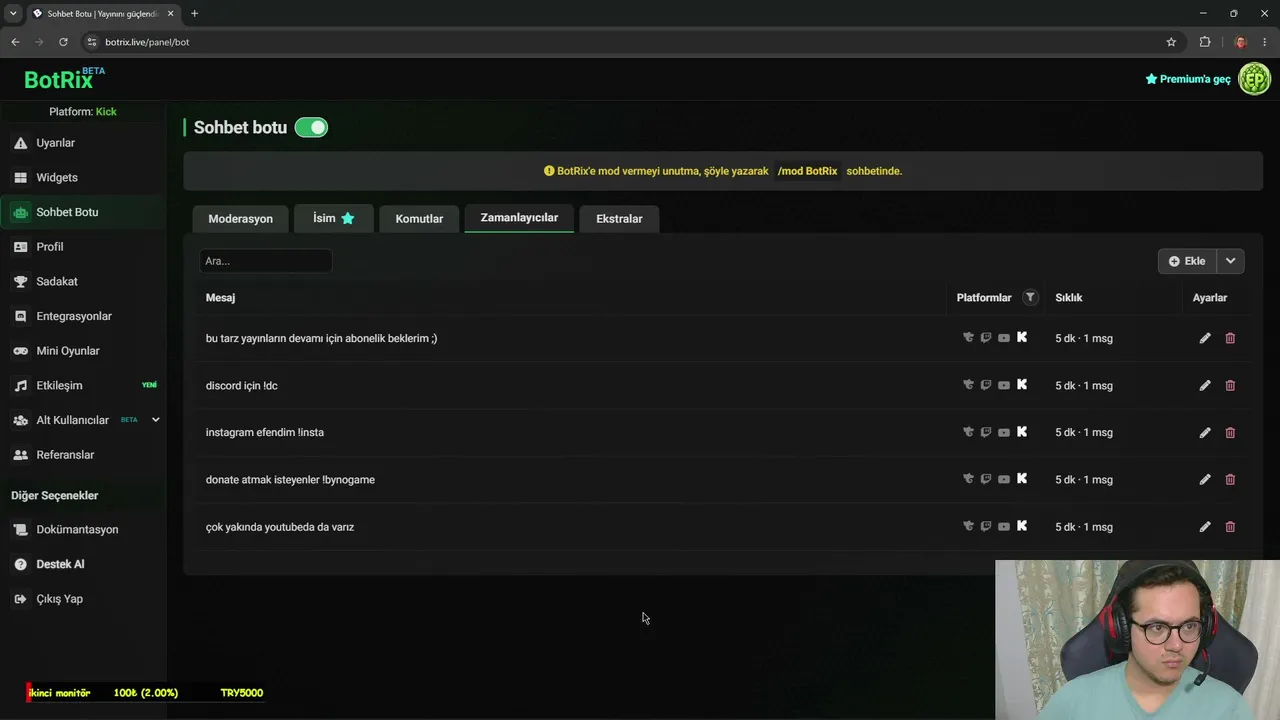The height and width of the screenshot is (720, 1280).
Task: Trash the 'donate atmak isteyenler !bynogame' message
Action: point(1230,479)
